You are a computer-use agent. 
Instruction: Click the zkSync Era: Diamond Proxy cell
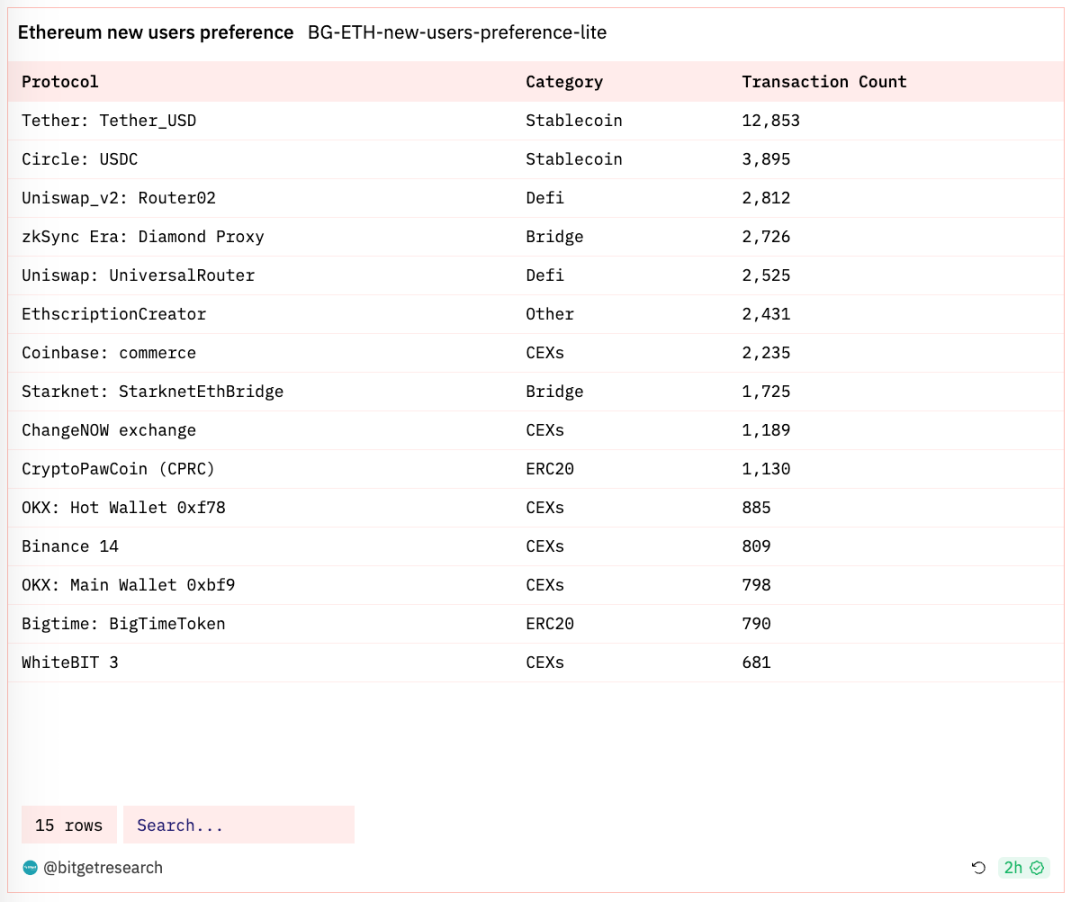tap(142, 237)
